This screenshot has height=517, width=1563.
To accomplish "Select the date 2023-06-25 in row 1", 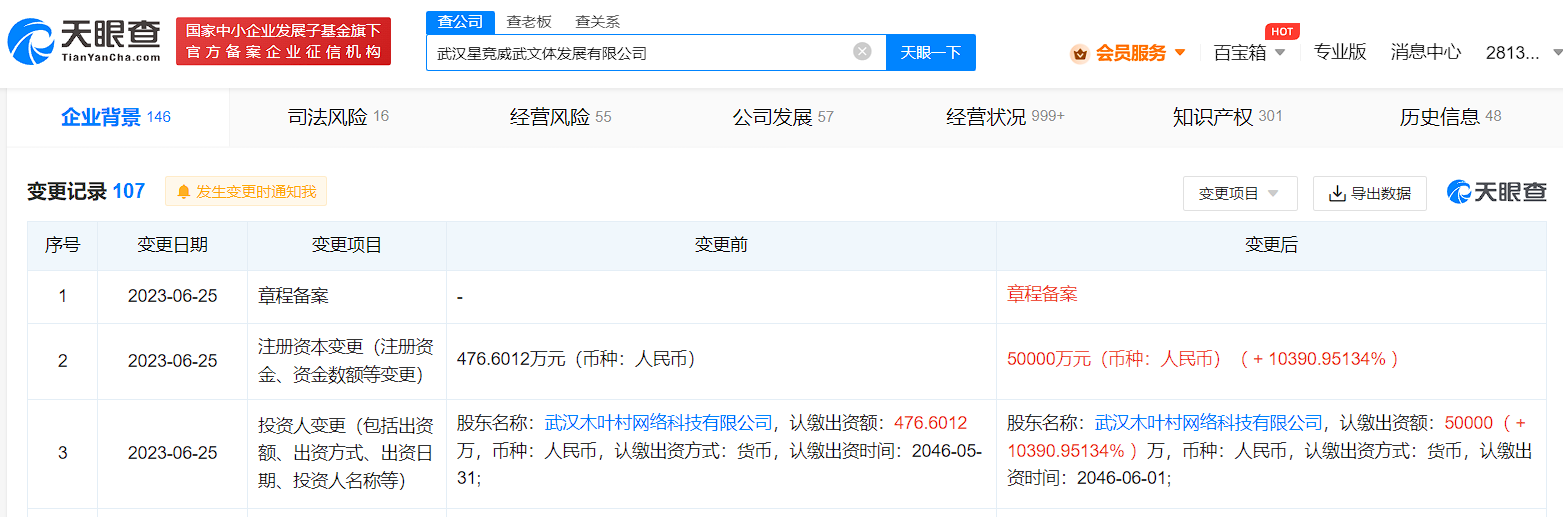I will pos(172,296).
